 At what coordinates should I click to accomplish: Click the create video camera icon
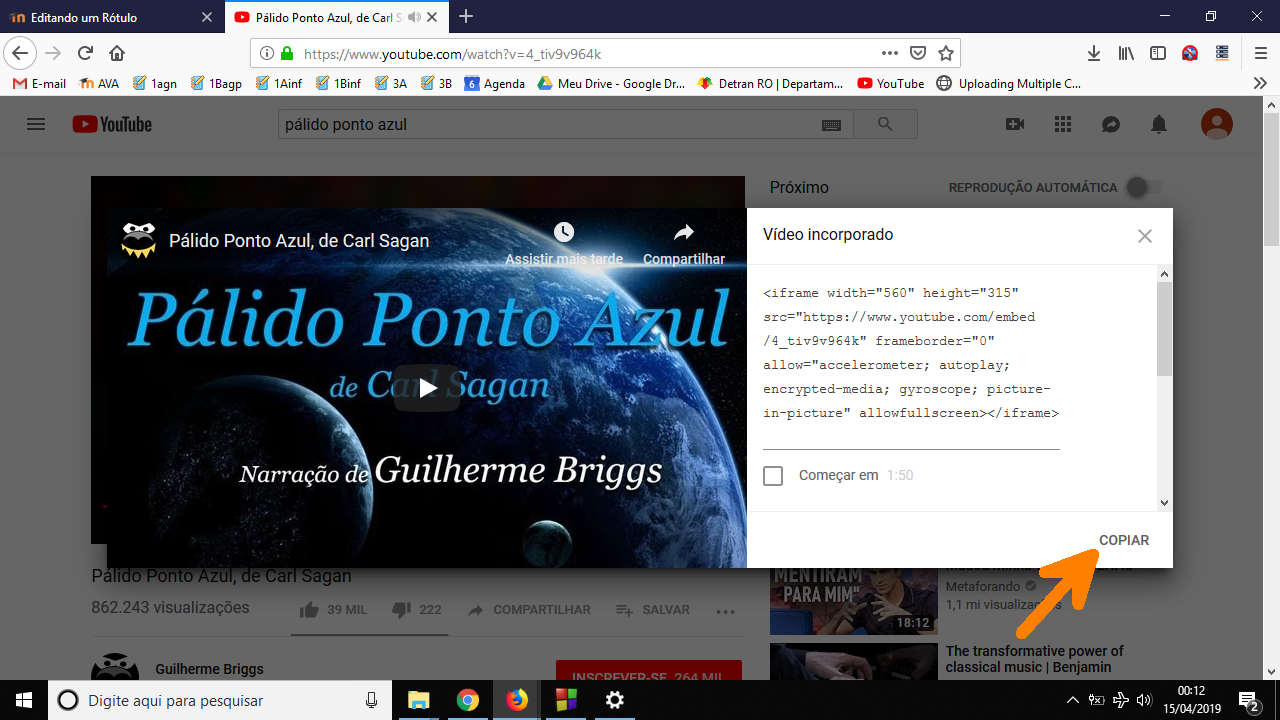(1015, 124)
